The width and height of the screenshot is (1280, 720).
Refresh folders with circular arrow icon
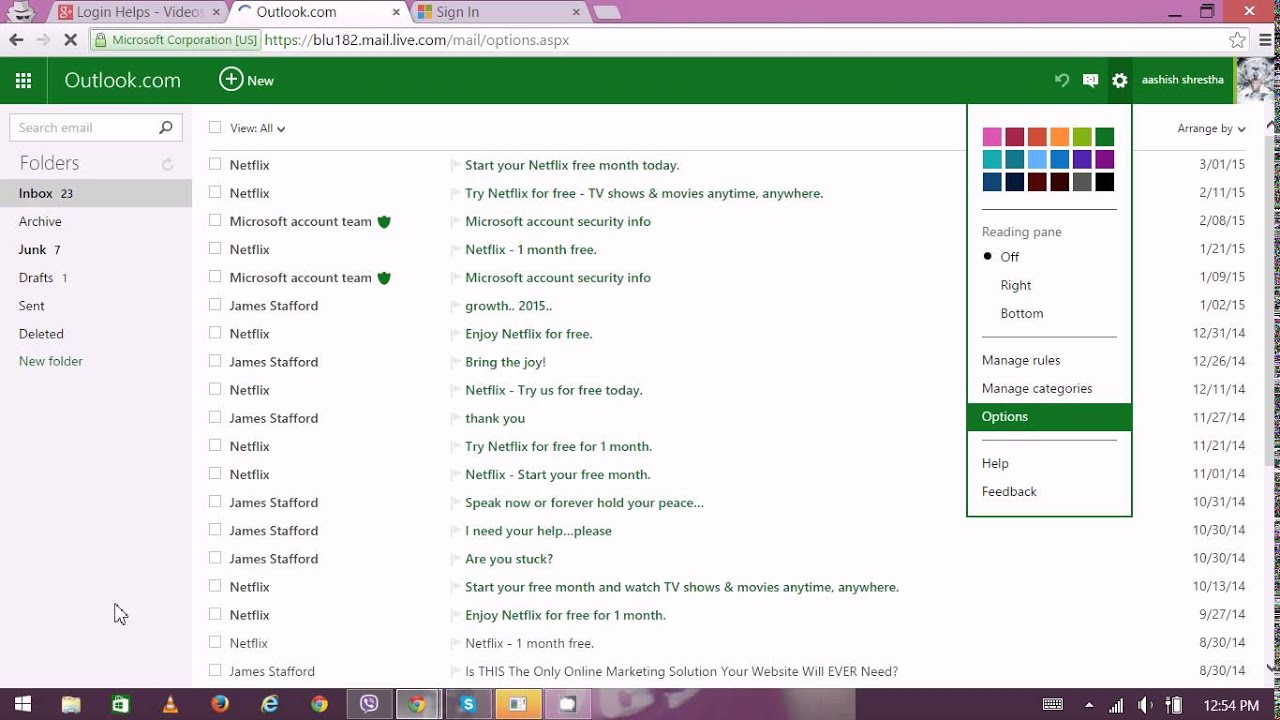[x=167, y=164]
